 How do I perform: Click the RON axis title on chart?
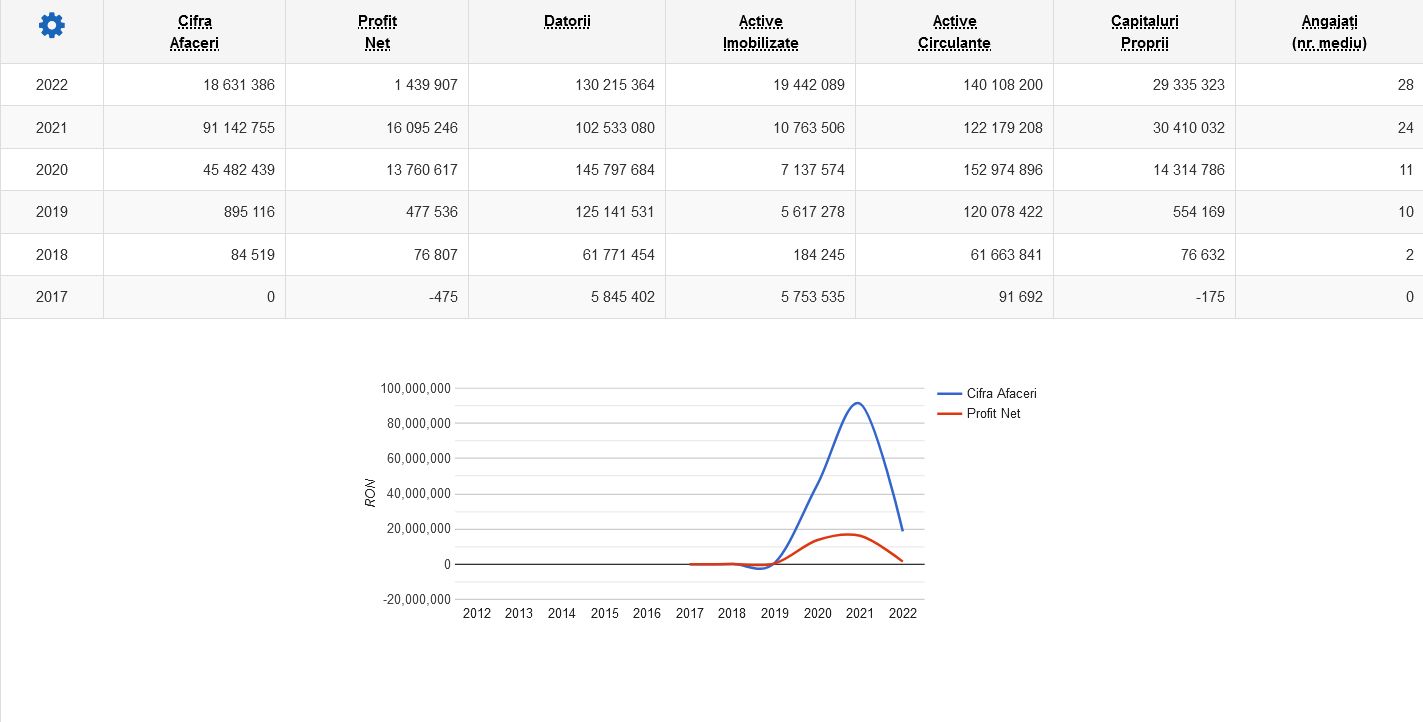pyautogui.click(x=370, y=493)
